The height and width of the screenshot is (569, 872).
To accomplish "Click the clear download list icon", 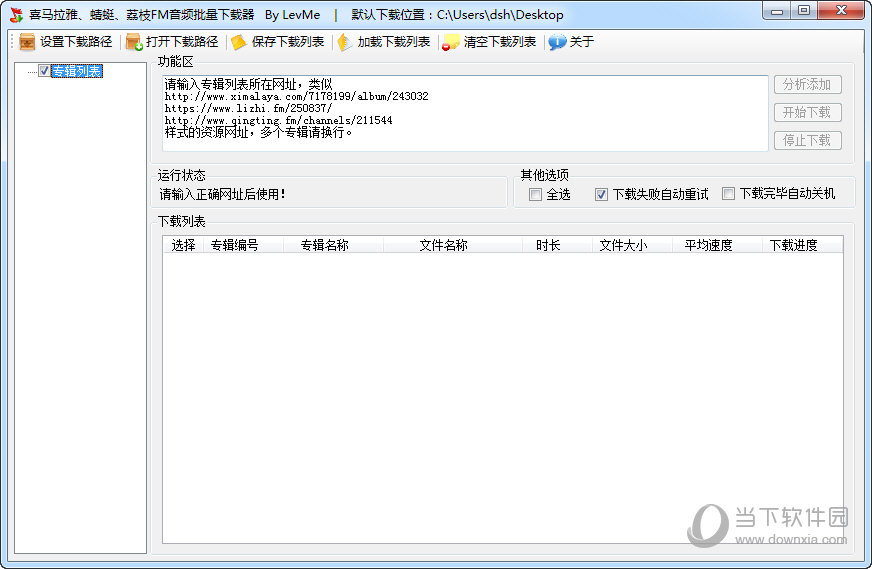I will click(x=451, y=42).
